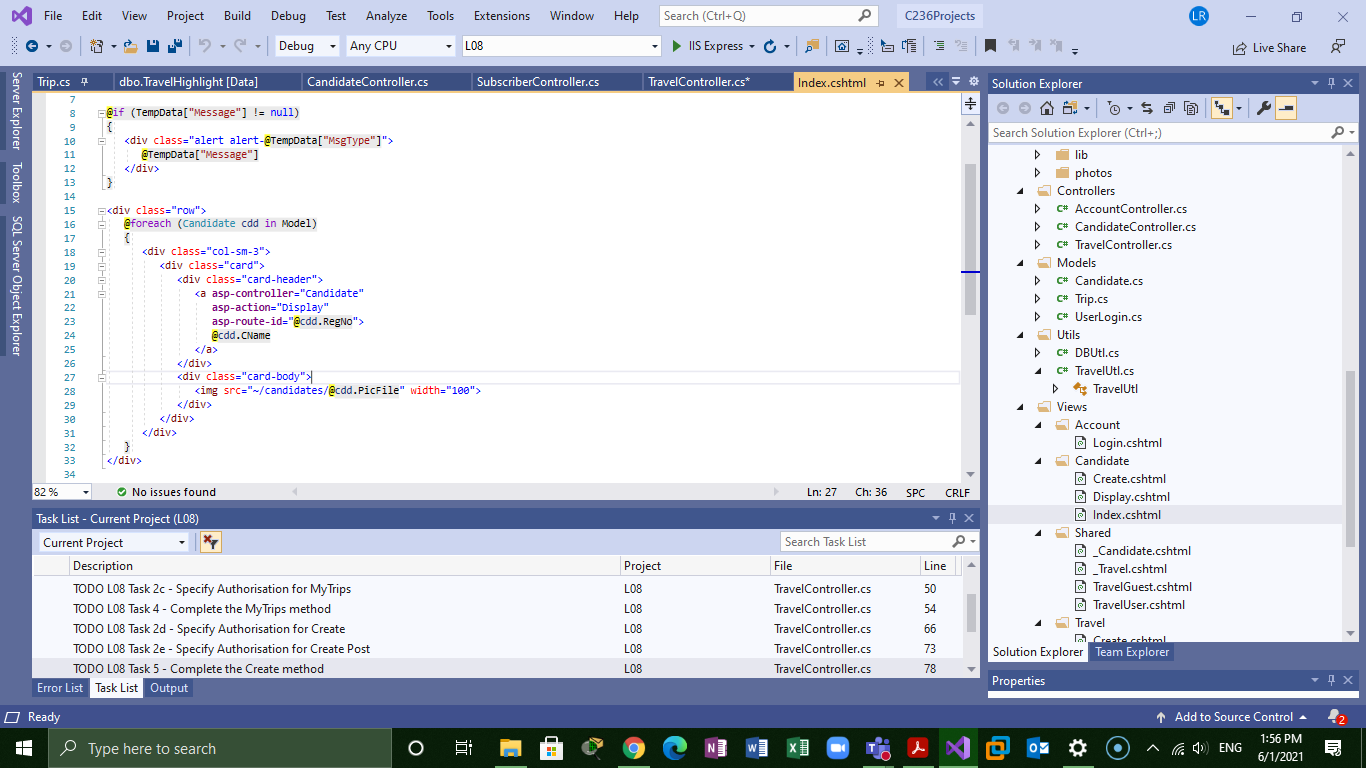Switch to the Error List tab
1366x768 pixels.
click(60, 688)
